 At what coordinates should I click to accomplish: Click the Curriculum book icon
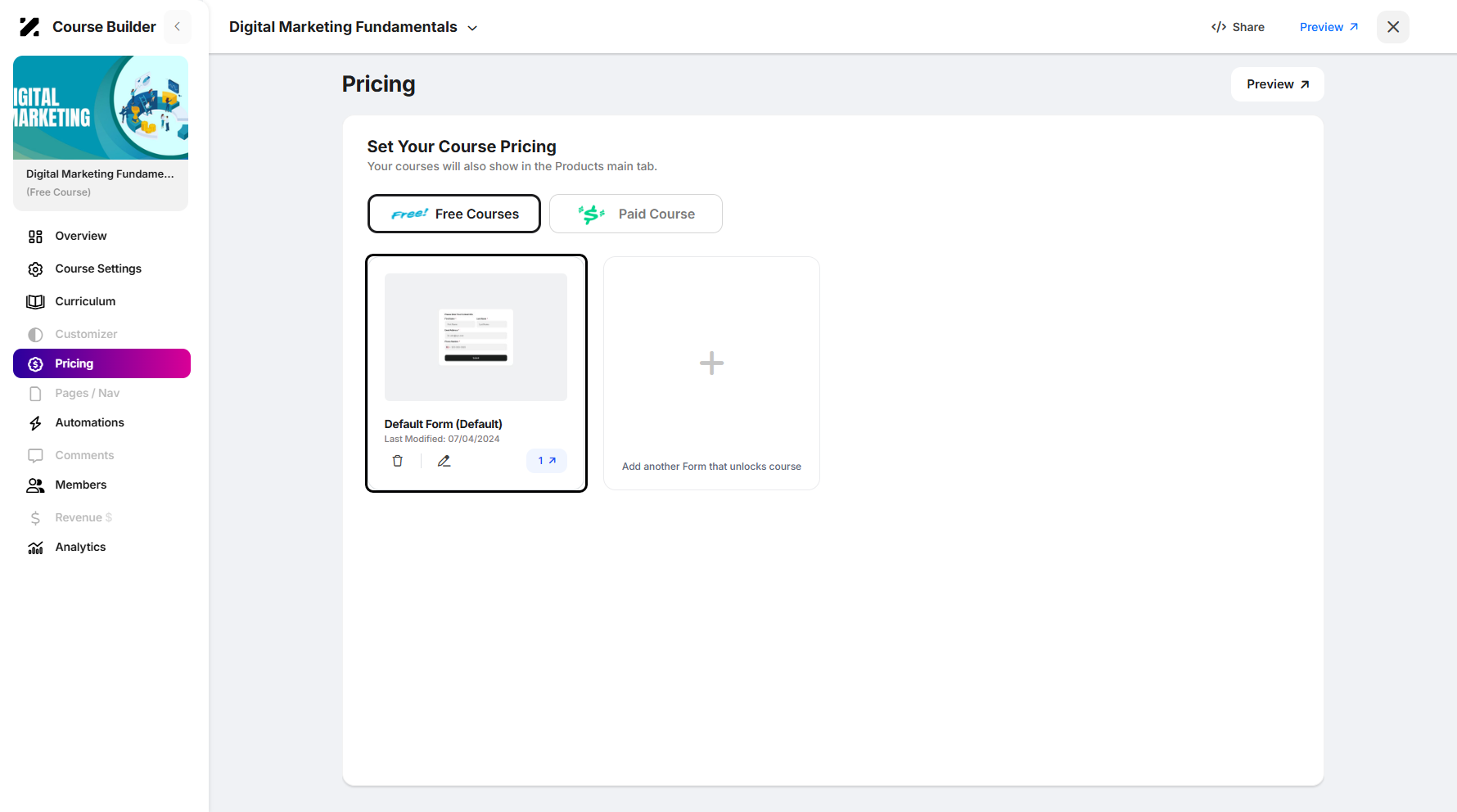[35, 302]
